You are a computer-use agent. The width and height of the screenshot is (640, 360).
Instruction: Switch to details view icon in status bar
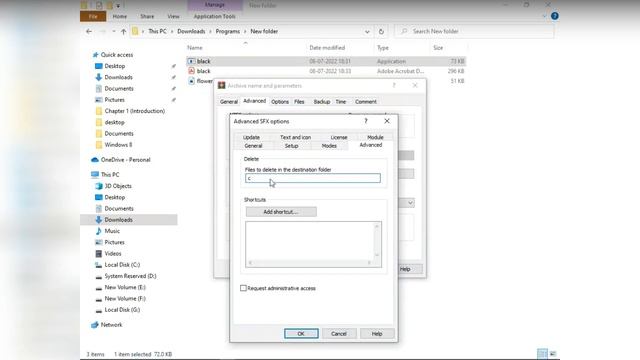[x=542, y=354]
